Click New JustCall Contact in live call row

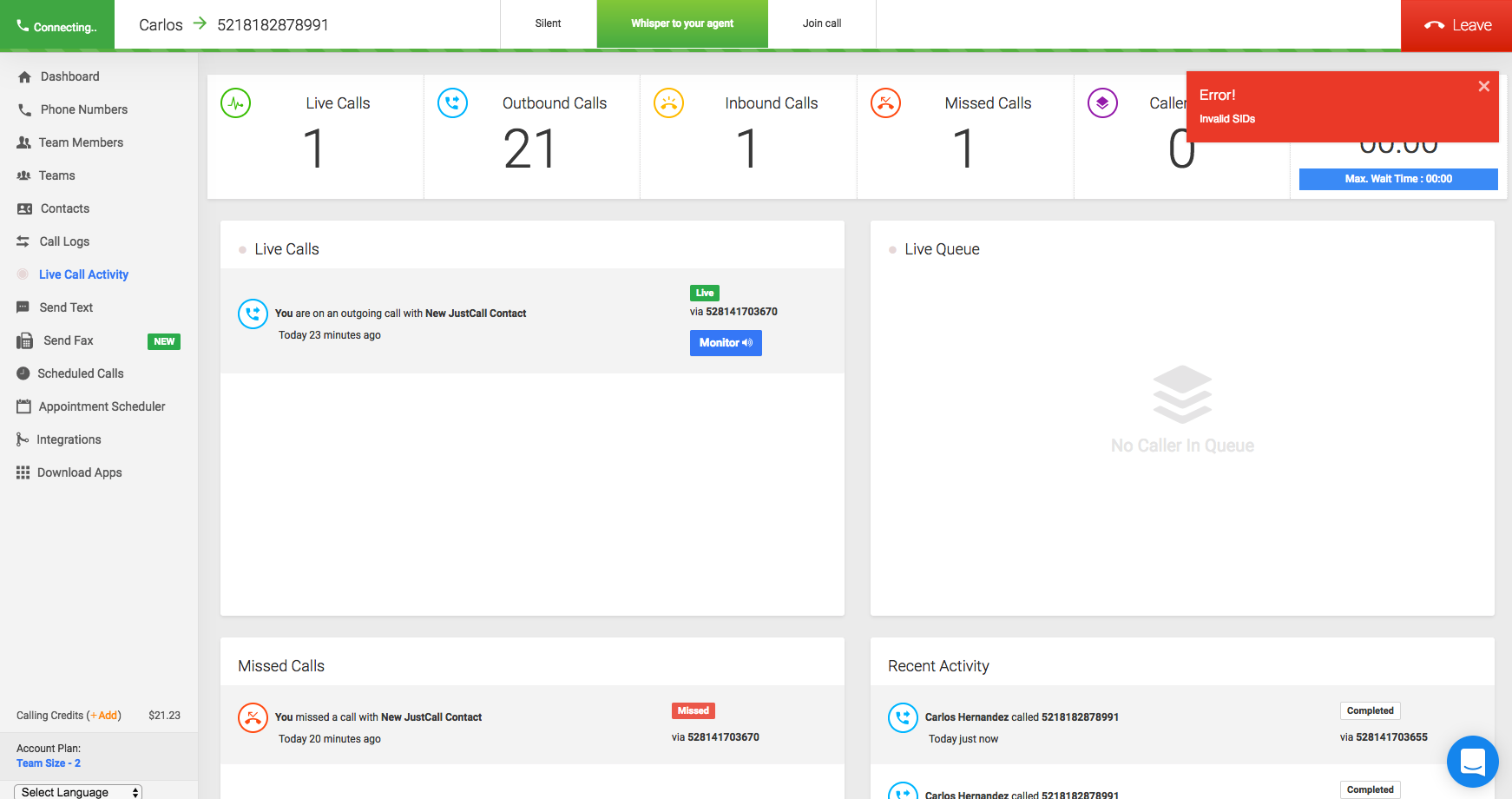(476, 314)
